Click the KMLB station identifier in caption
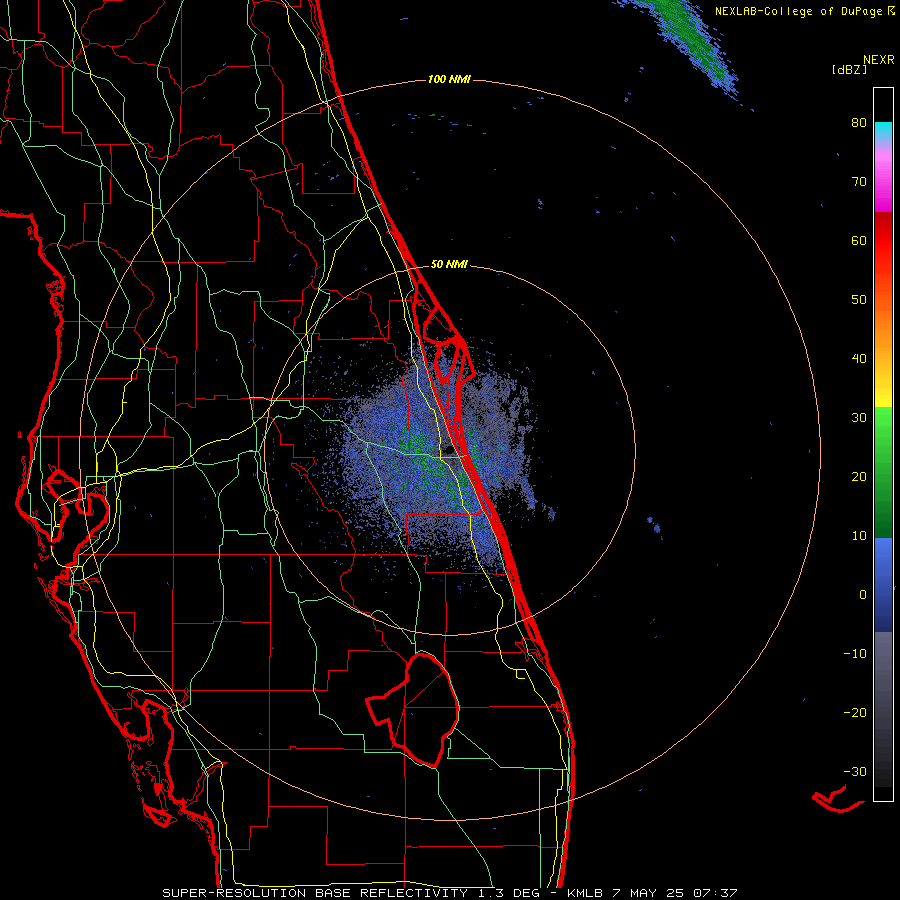Viewport: 900px width, 900px height. [x=585, y=893]
